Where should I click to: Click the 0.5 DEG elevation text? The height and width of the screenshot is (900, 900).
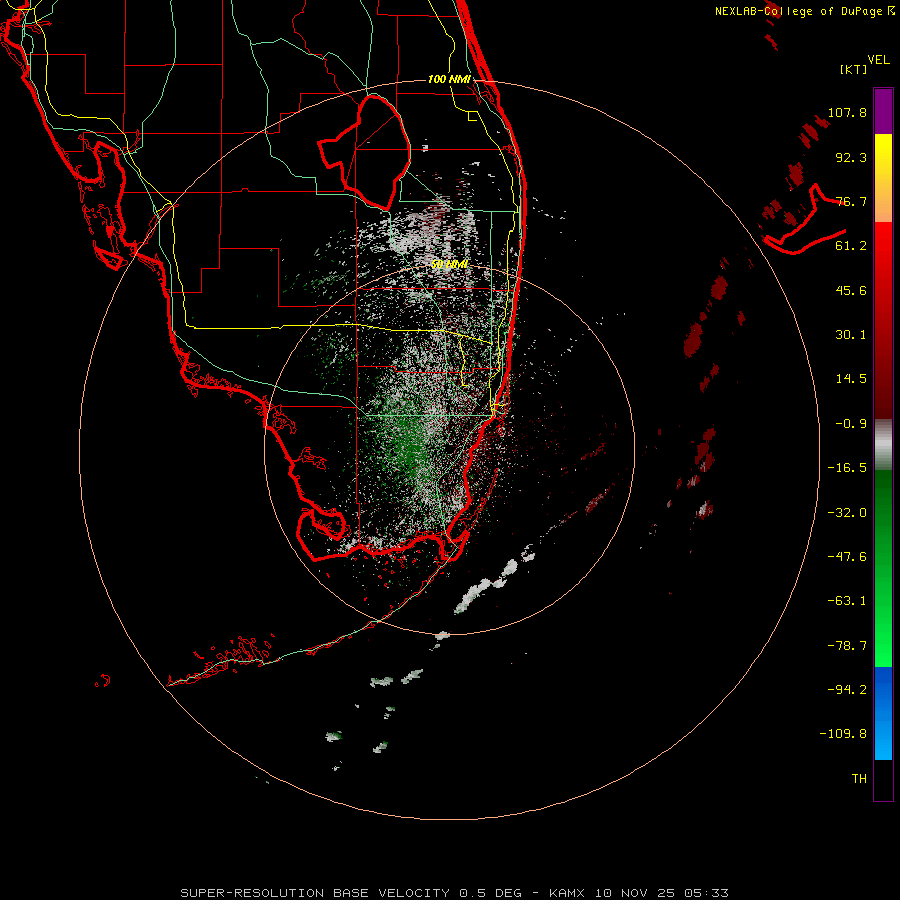pos(491,893)
